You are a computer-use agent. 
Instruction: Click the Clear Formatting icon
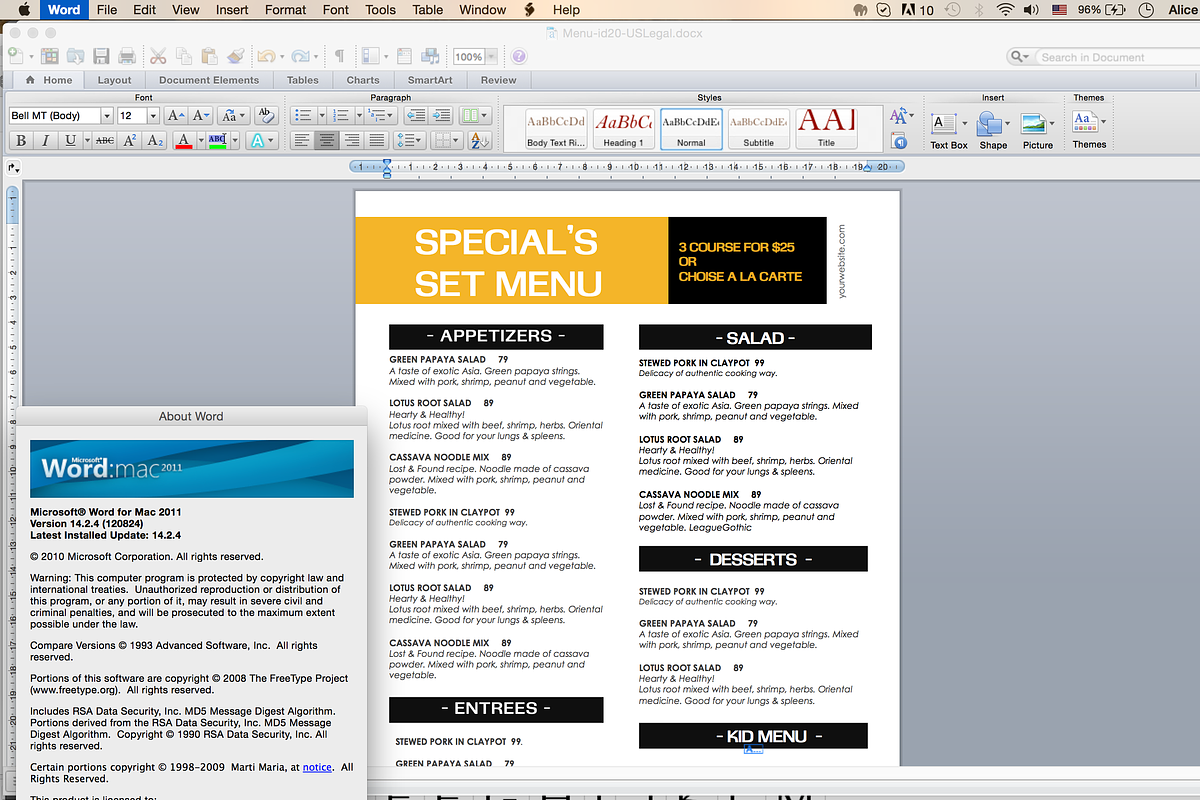(x=265, y=116)
